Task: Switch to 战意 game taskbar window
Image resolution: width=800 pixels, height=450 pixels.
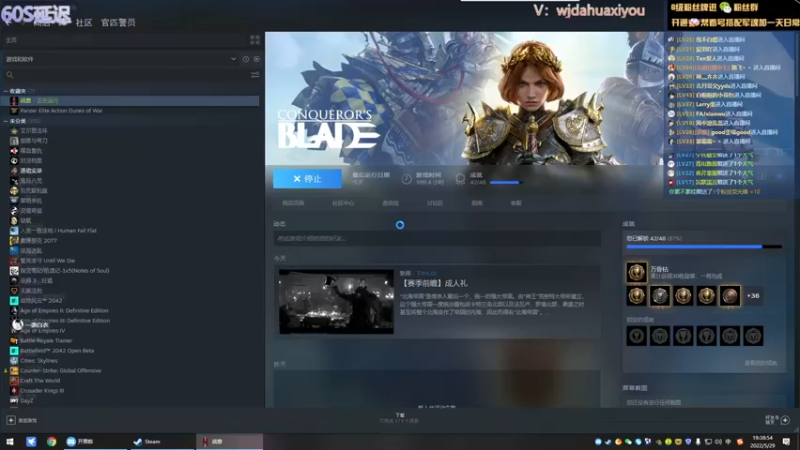Action: click(230, 442)
